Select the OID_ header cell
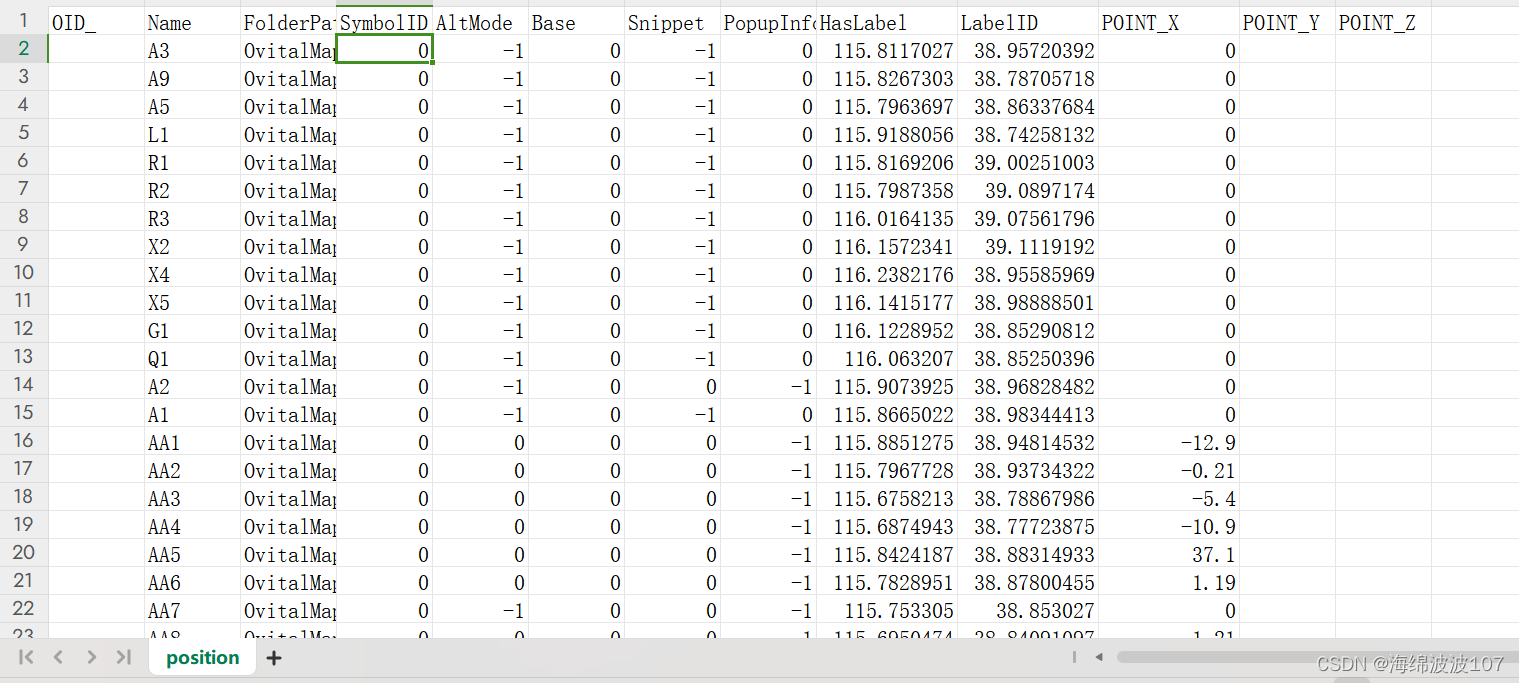 (x=96, y=22)
